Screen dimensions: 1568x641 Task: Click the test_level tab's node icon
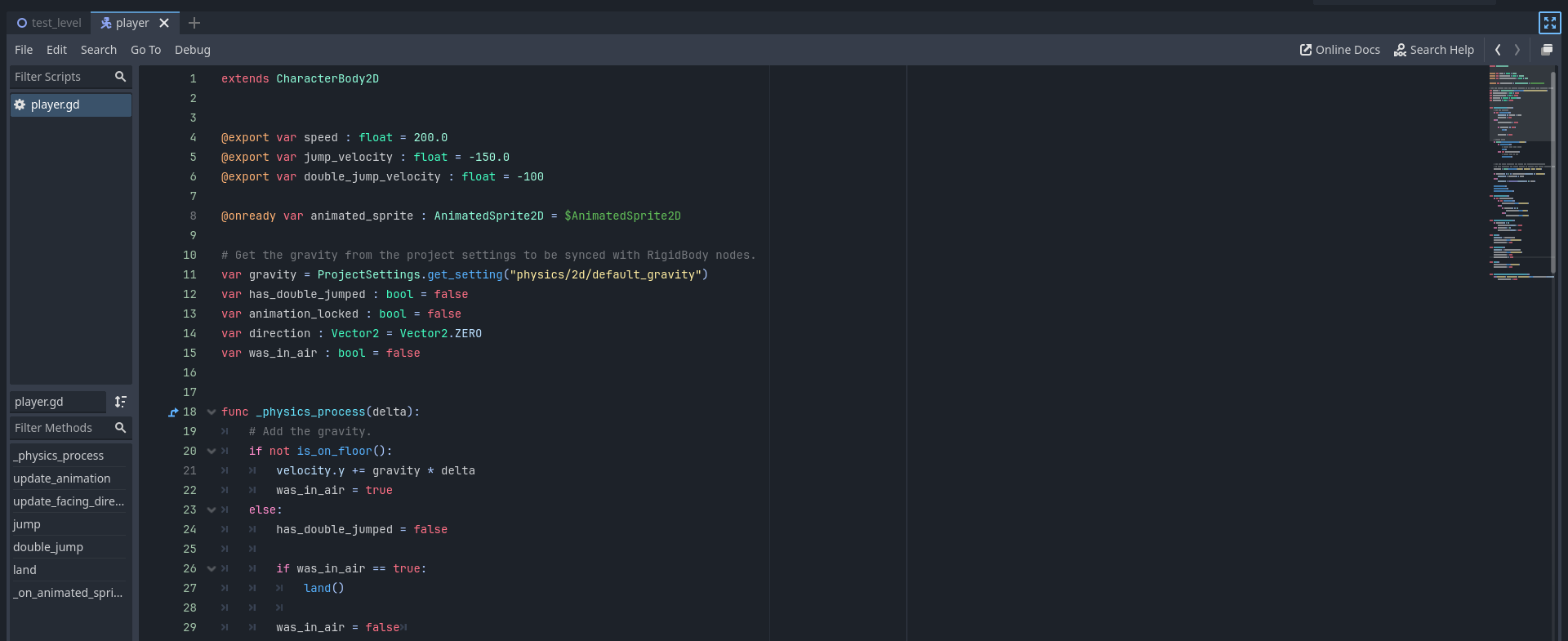coord(22,23)
